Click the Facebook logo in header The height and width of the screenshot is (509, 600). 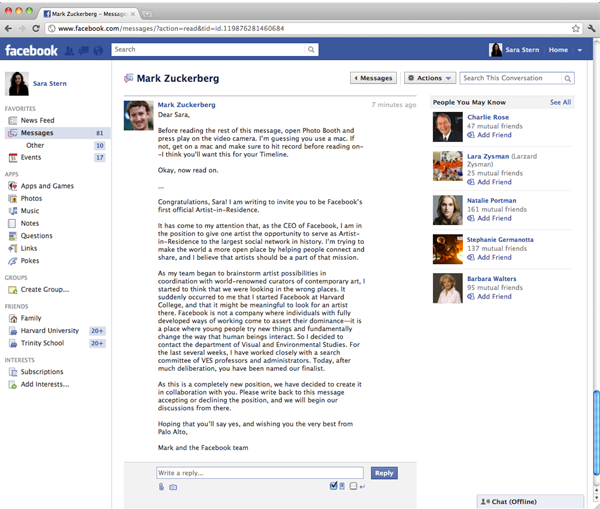pos(31,51)
